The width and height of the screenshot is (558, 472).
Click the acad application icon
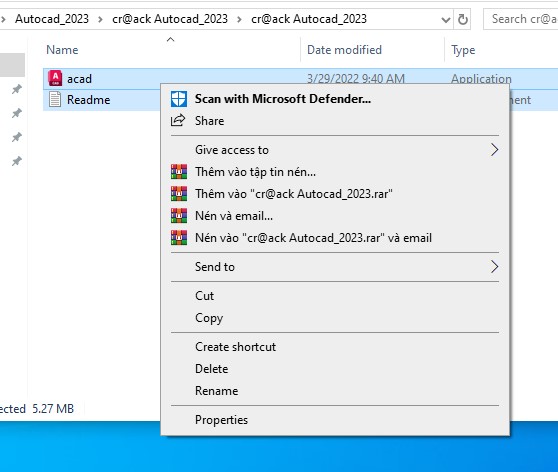(x=55, y=78)
